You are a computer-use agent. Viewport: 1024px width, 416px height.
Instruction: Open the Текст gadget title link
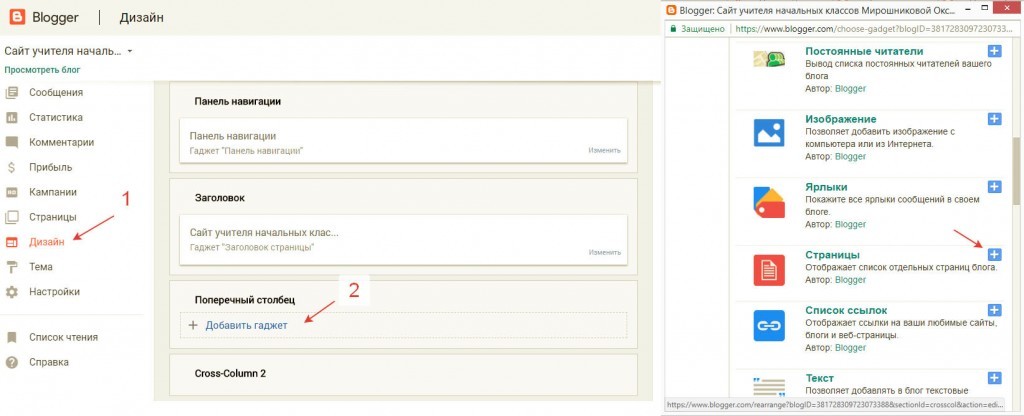pos(820,377)
